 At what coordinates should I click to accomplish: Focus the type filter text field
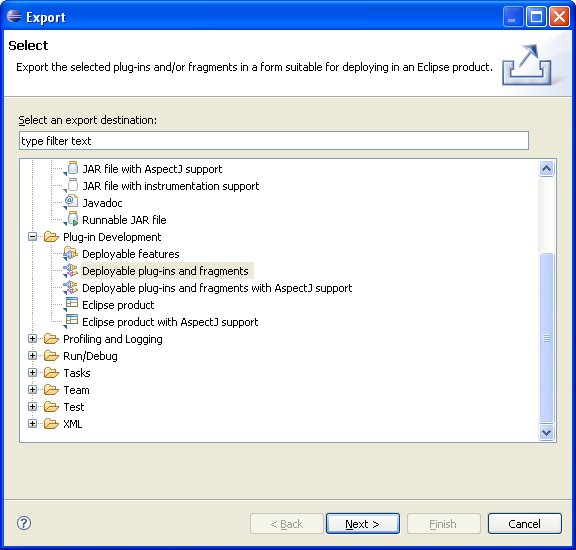pyautogui.click(x=274, y=141)
